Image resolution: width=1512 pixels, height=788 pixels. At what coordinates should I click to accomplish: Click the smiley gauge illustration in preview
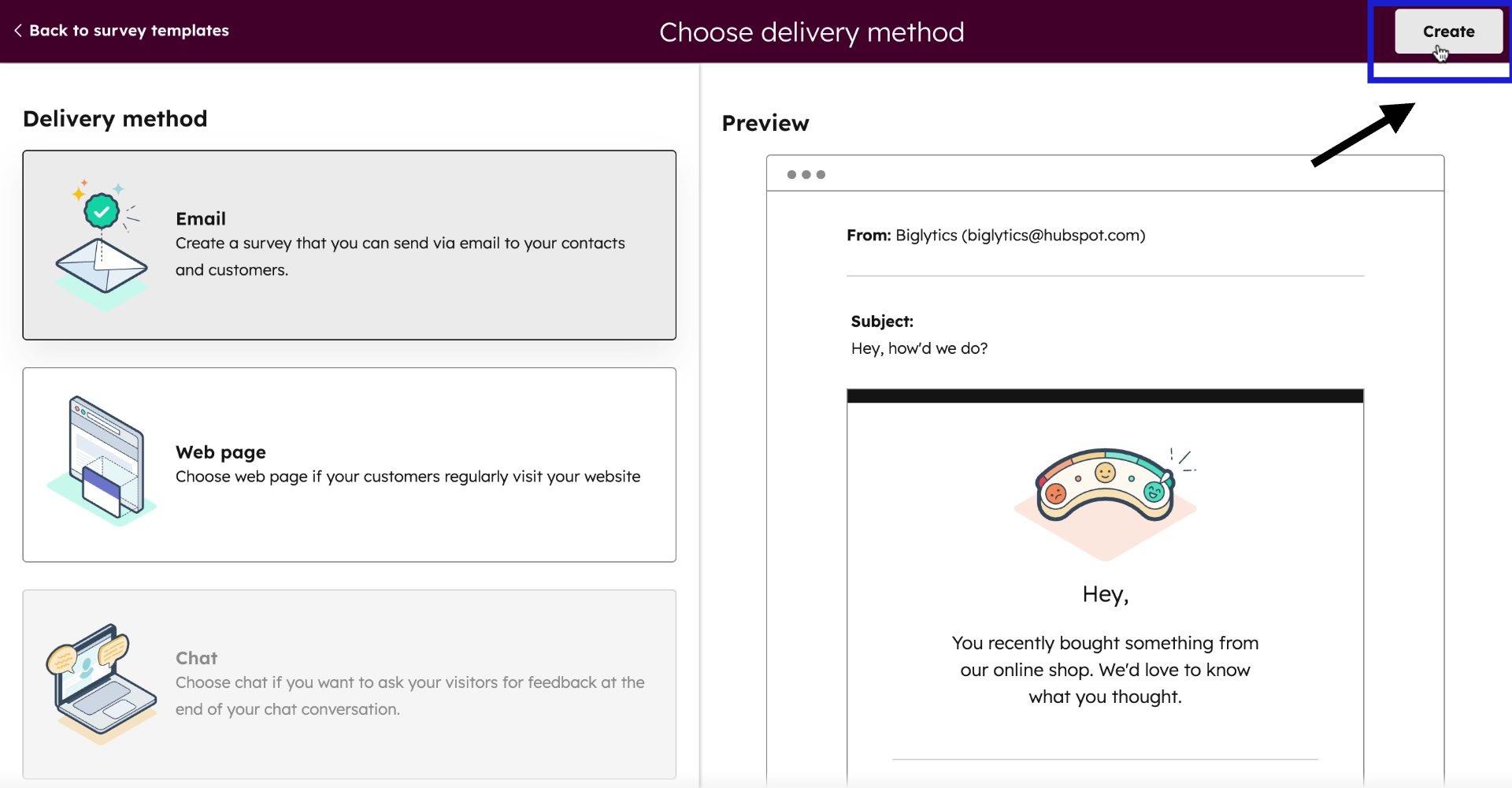pos(1105,489)
